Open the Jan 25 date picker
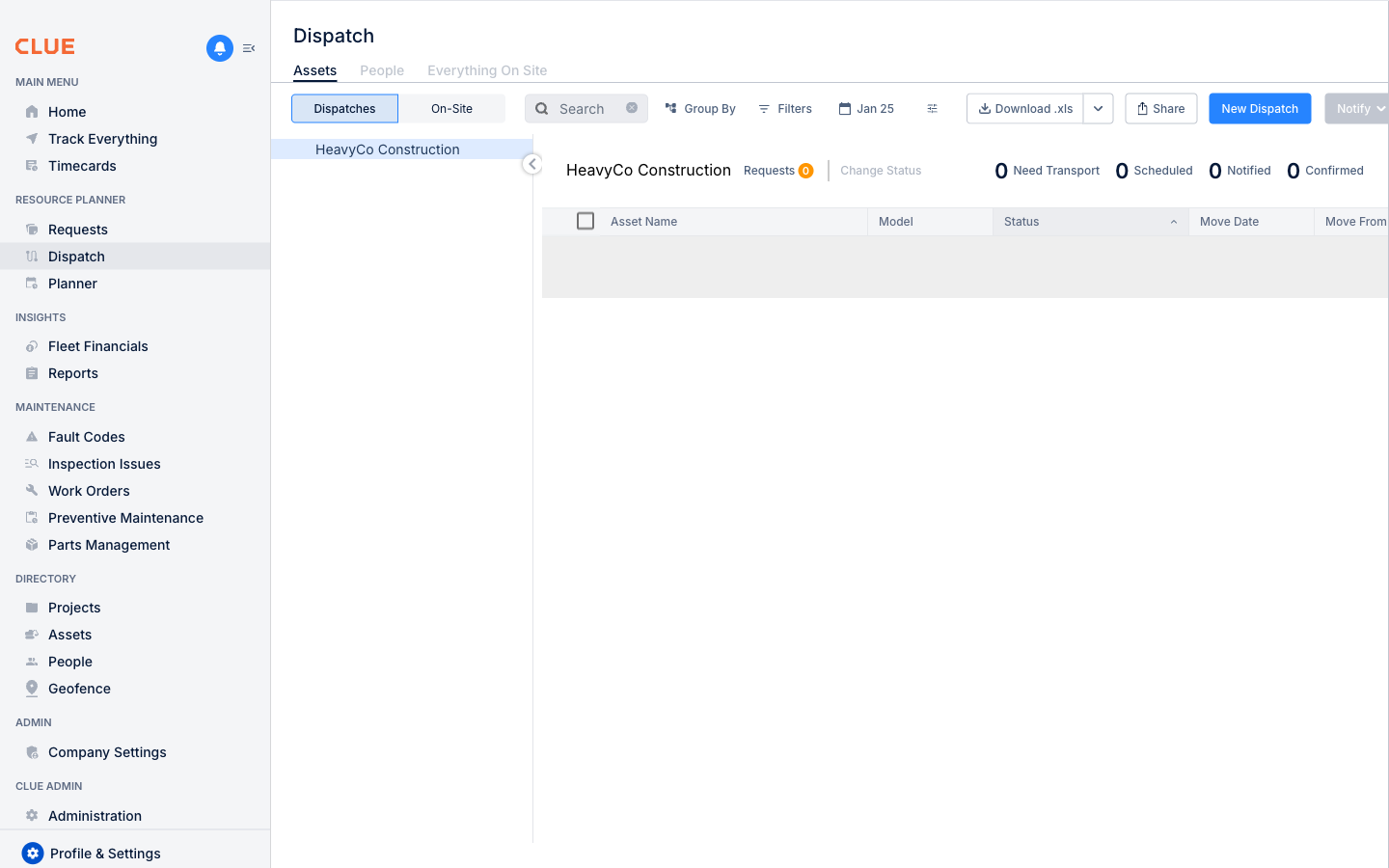 click(x=866, y=109)
